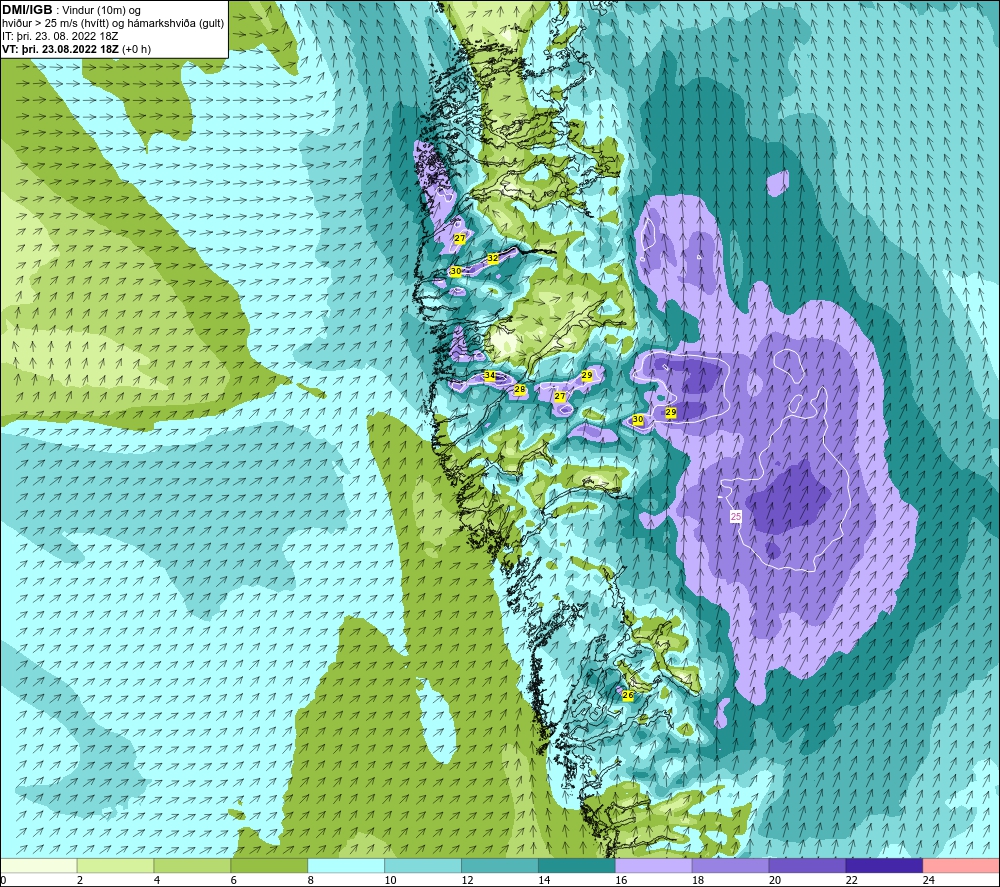
Task: Click the legend scale value 6
Action: click(x=233, y=880)
